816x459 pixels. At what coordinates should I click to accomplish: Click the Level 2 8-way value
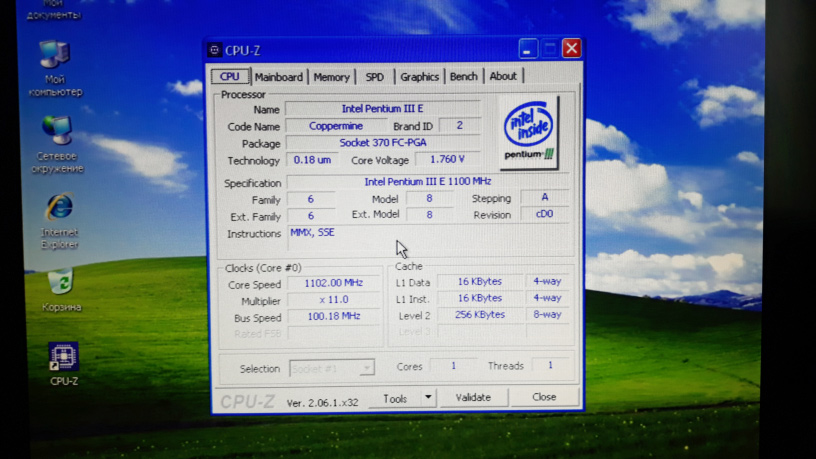click(x=547, y=315)
